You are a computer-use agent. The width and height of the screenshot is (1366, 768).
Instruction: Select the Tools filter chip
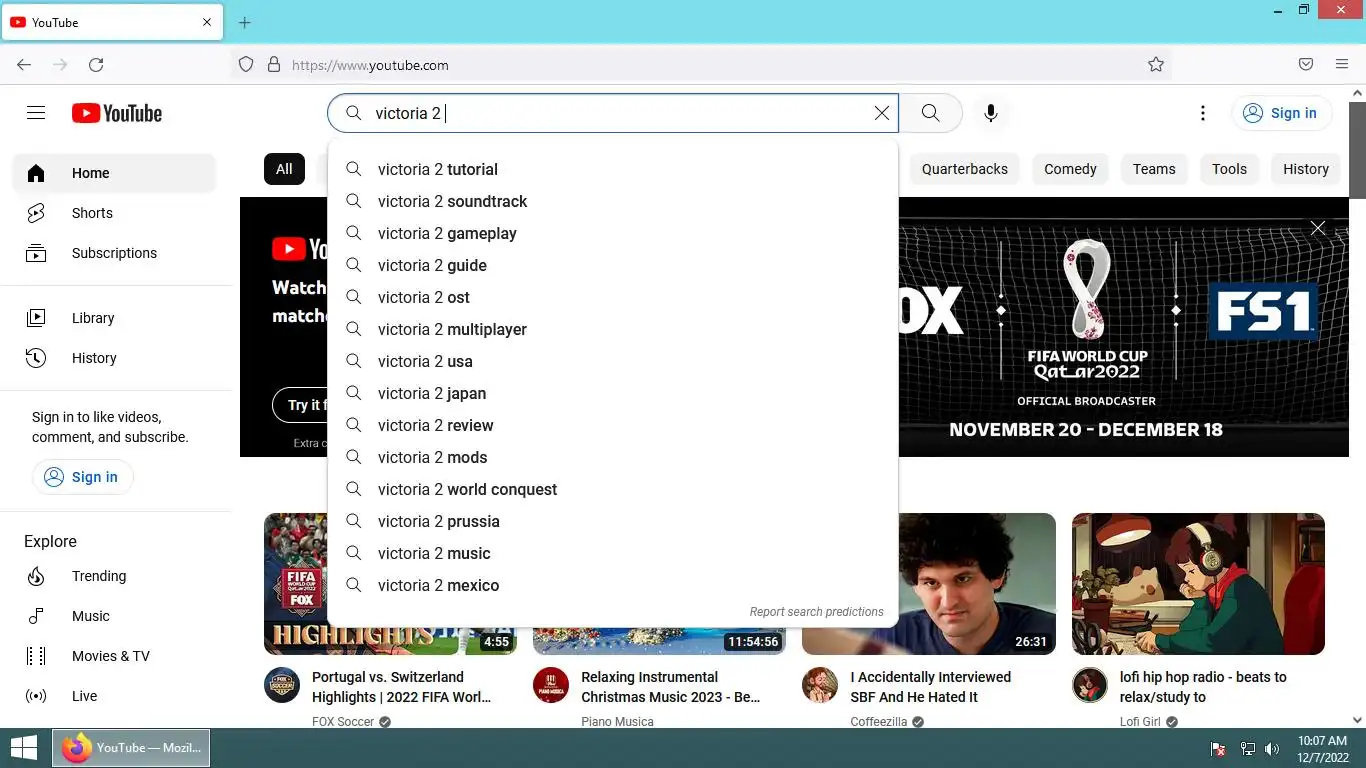(1229, 169)
